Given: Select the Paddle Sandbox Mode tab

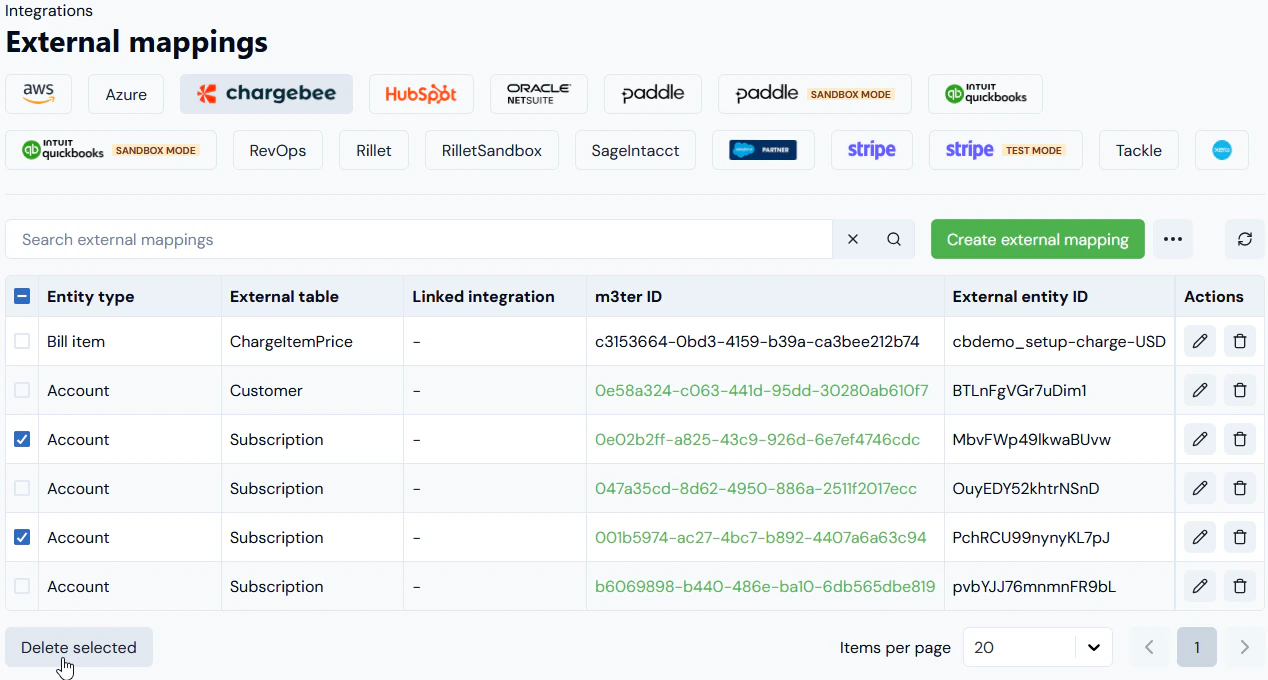Looking at the screenshot, I should tap(815, 94).
